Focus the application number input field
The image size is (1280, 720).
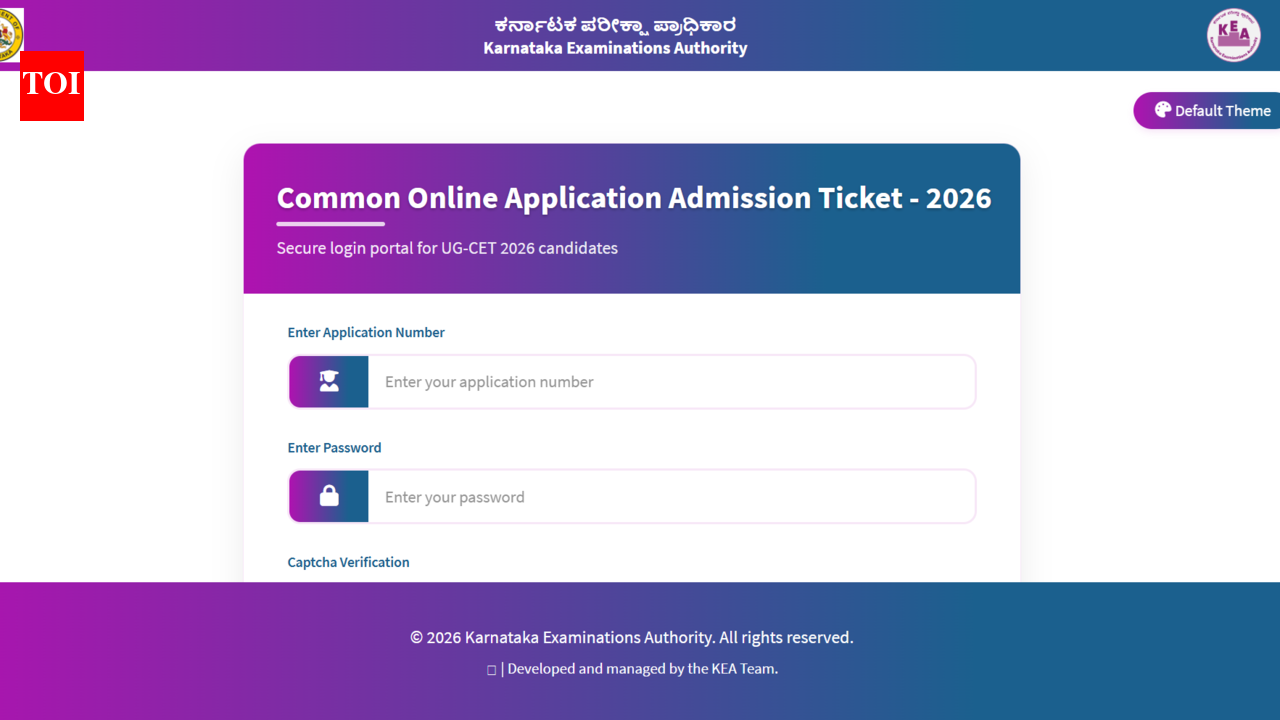[670, 382]
